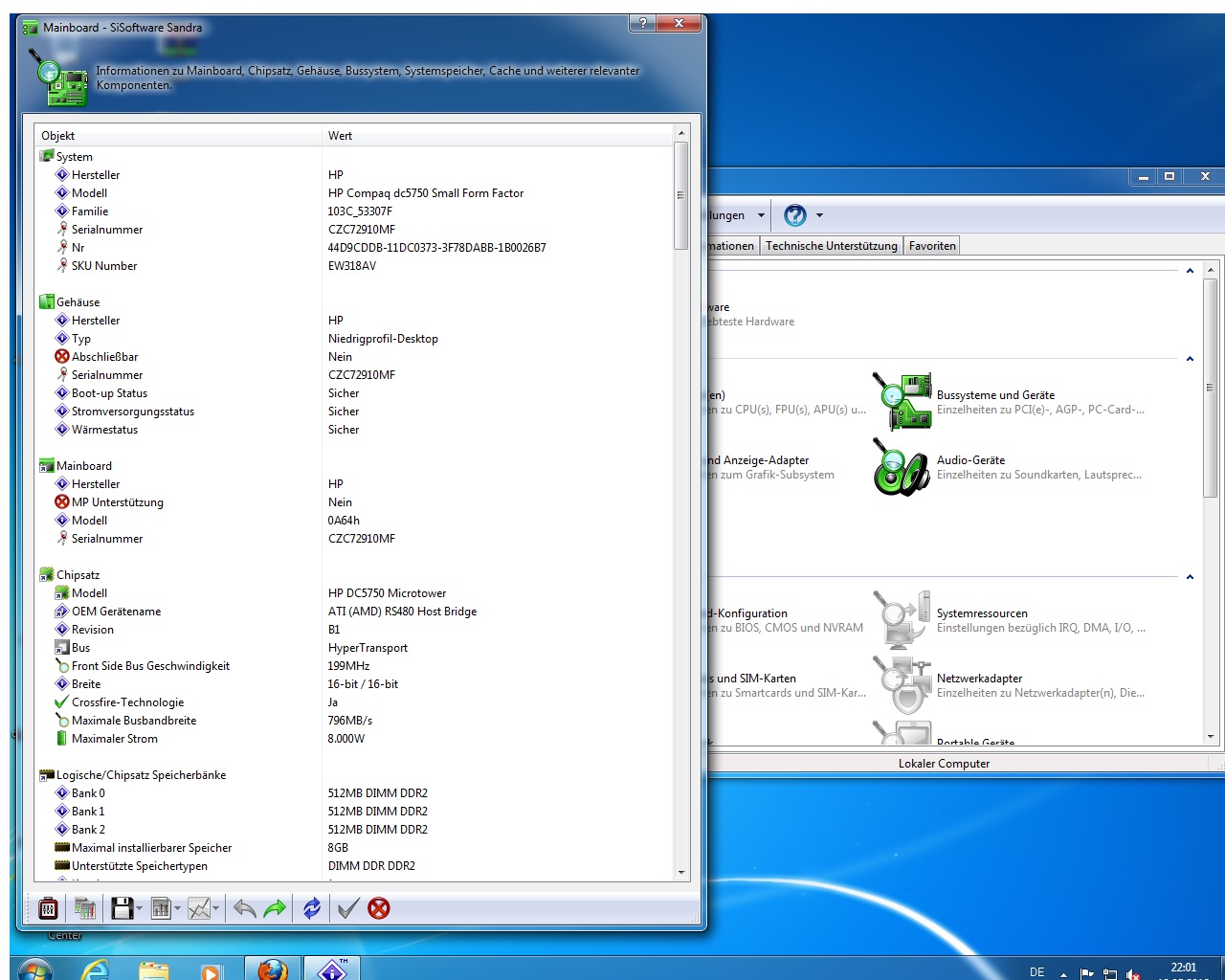Open the dropdown arrow next to line graph icon
This screenshot has width=1225, height=980.
pyautogui.click(x=216, y=909)
